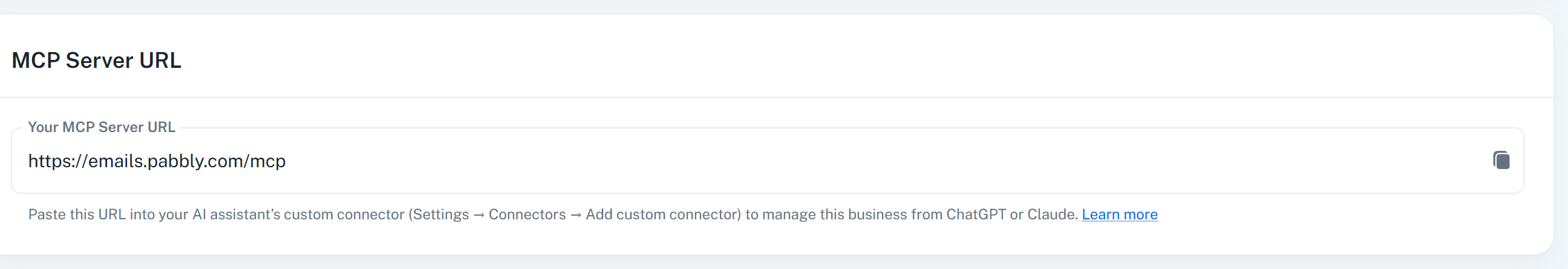Click the "Add custom connector" phrase
Viewport: 1568px width, 269px height.
661,214
